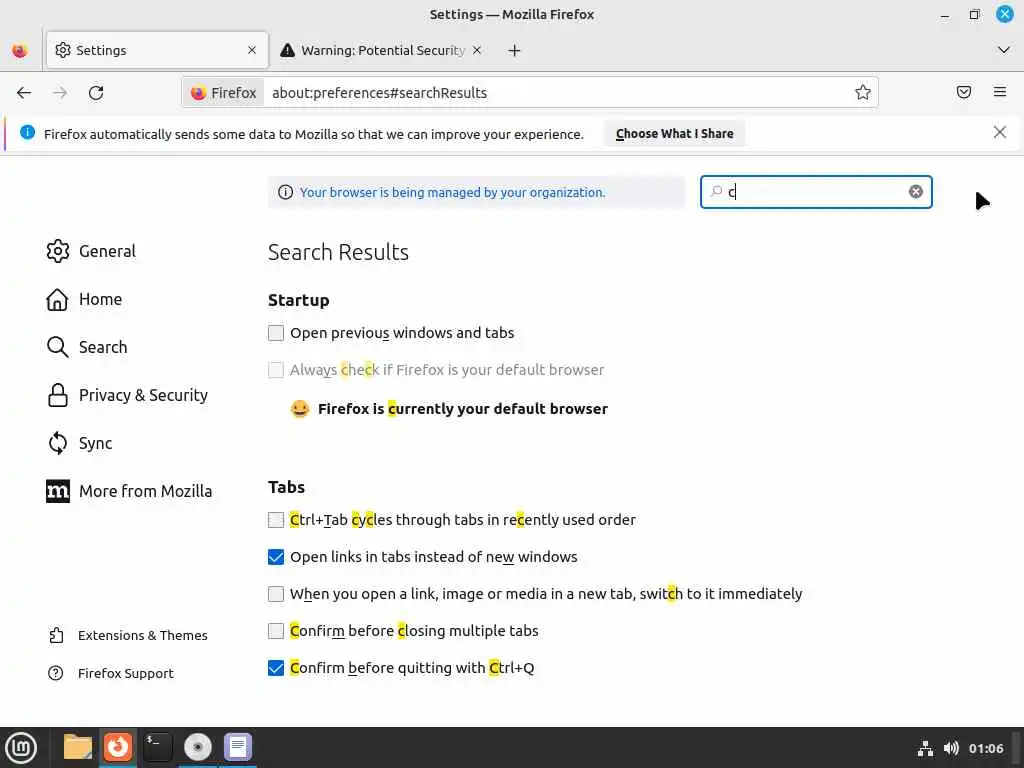Open the Firefox application menu

coord(1000,92)
